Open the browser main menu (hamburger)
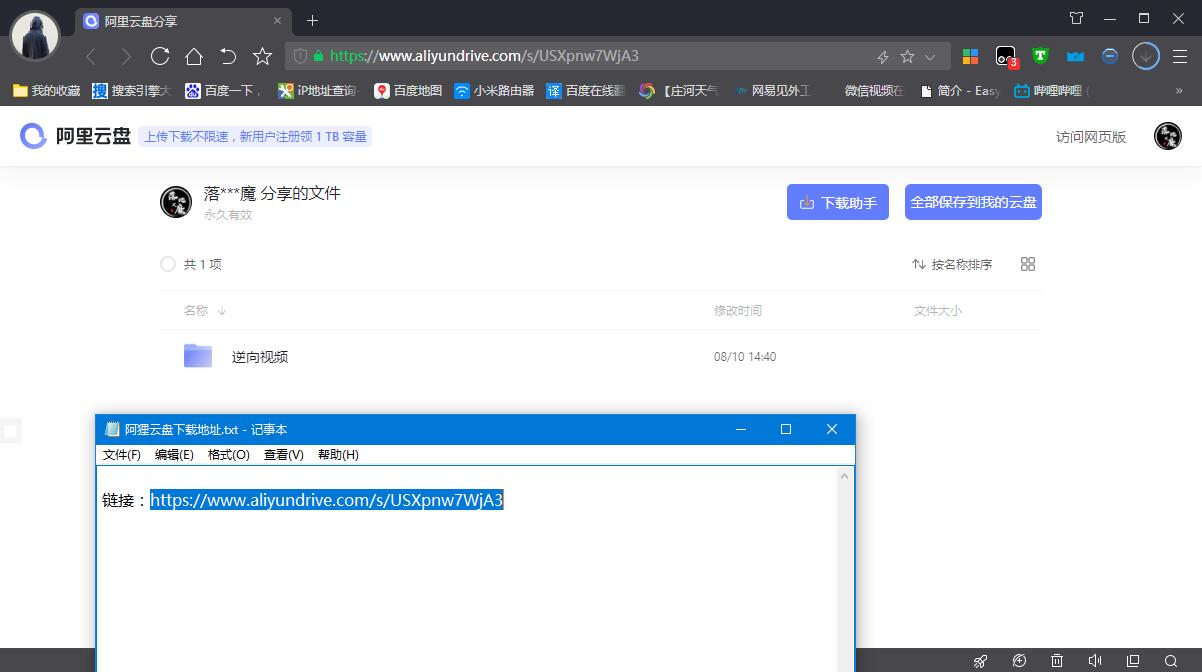This screenshot has height=672, width=1202. coord(1179,56)
